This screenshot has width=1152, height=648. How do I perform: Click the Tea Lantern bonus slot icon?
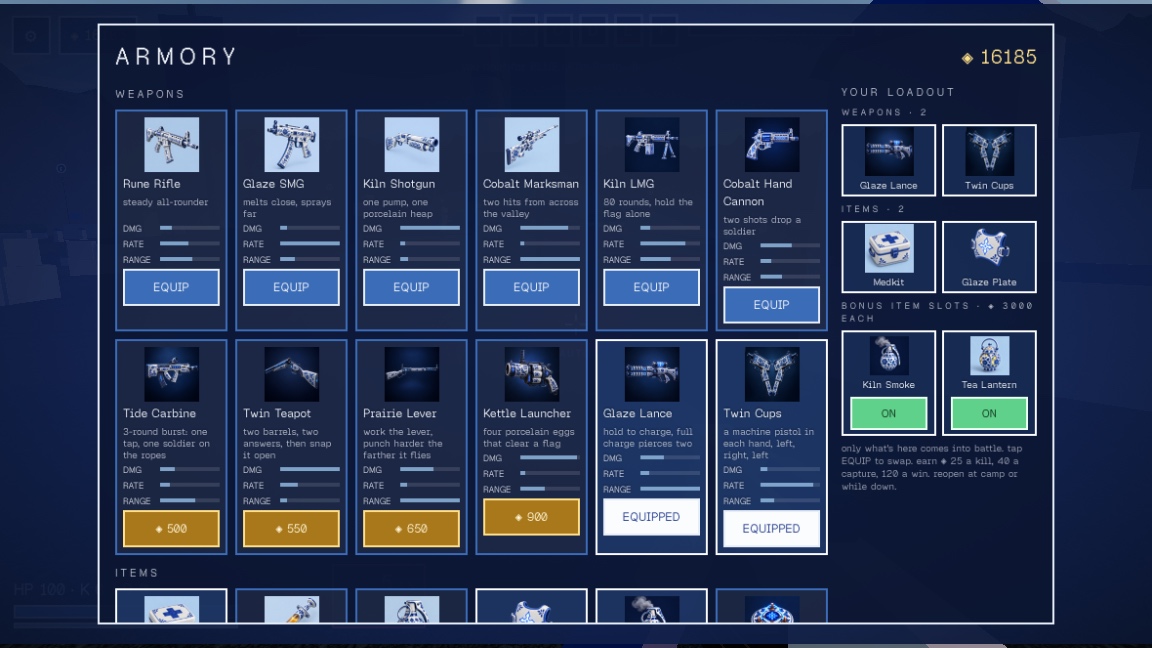coord(989,356)
